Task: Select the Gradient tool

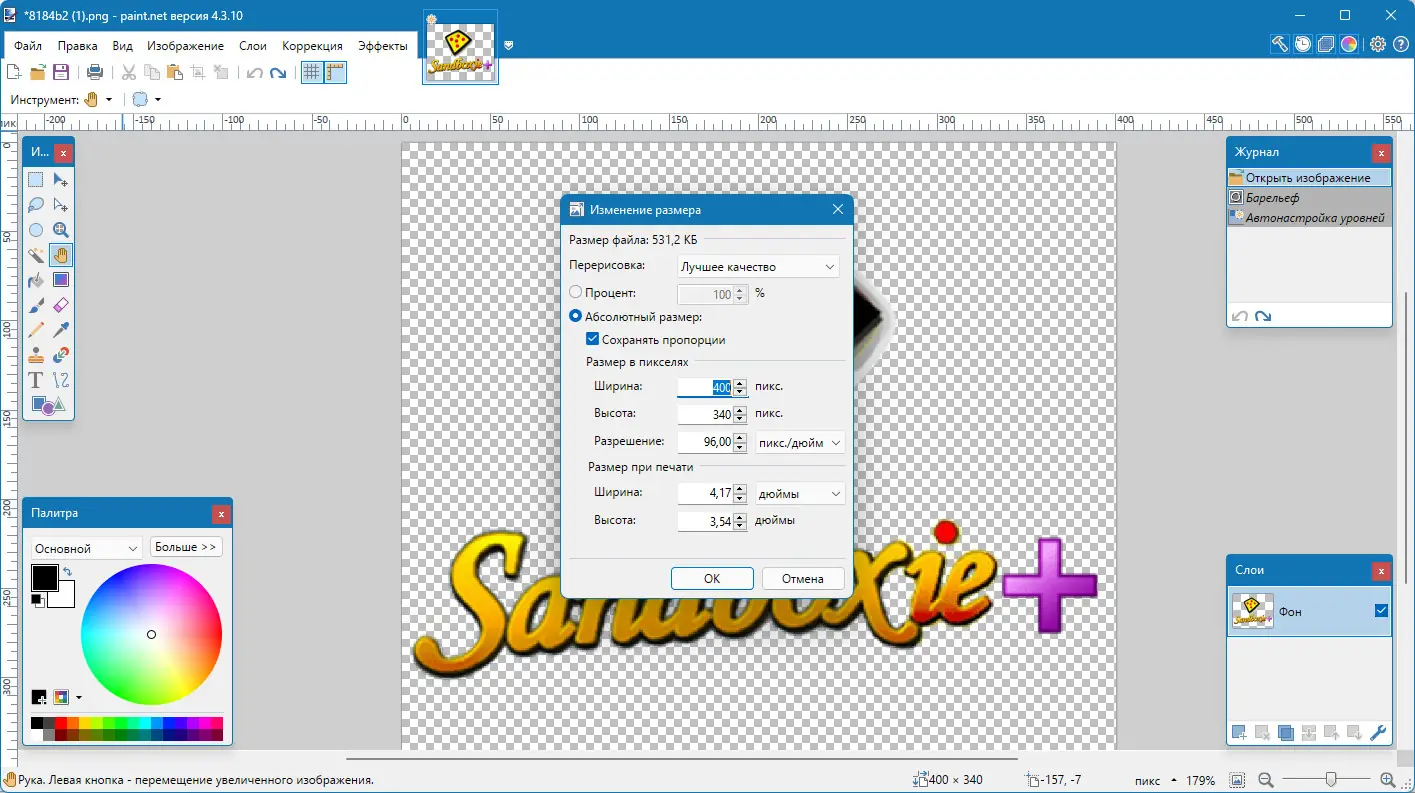Action: (x=61, y=280)
